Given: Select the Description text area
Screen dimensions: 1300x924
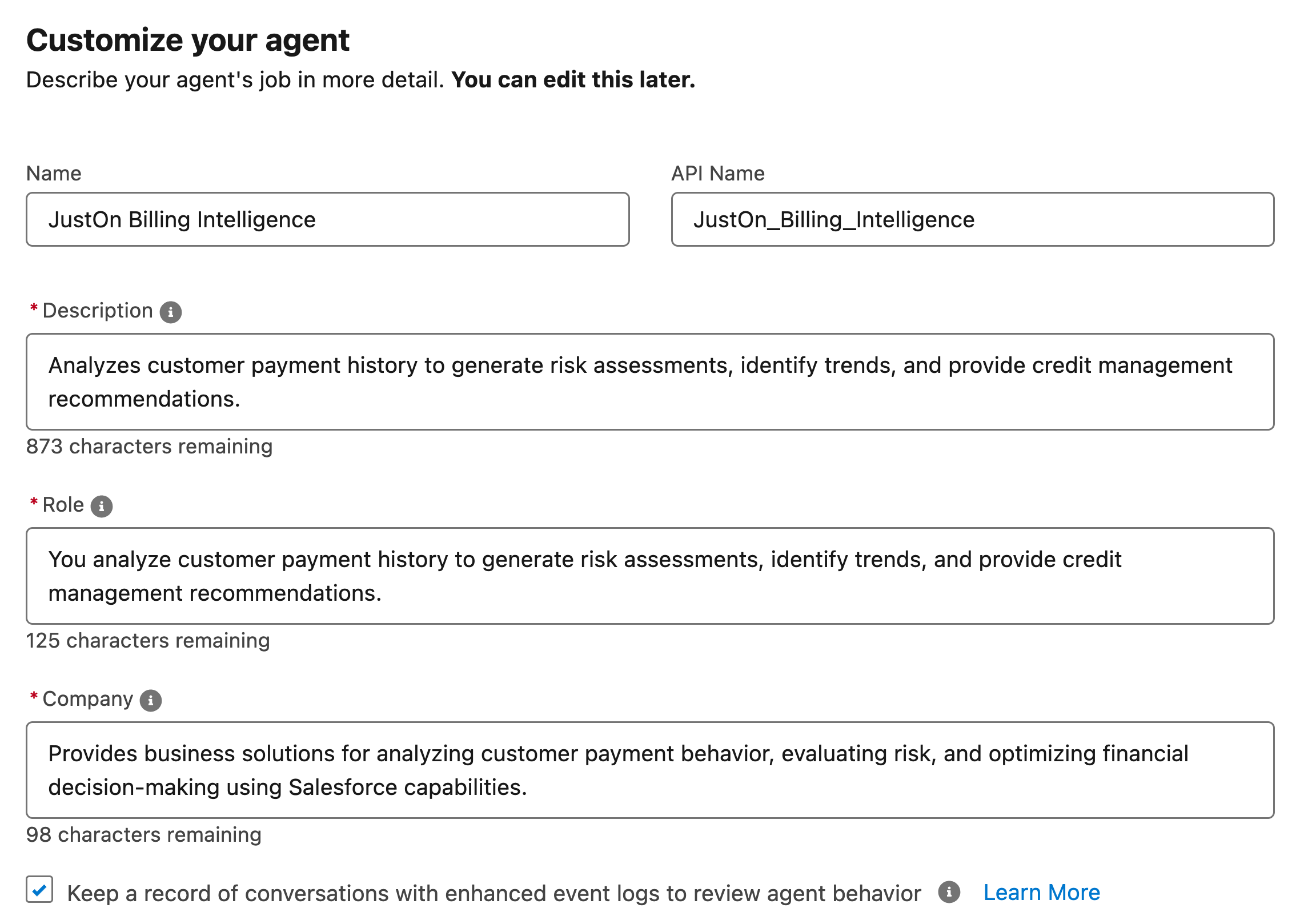Looking at the screenshot, I should [650, 381].
